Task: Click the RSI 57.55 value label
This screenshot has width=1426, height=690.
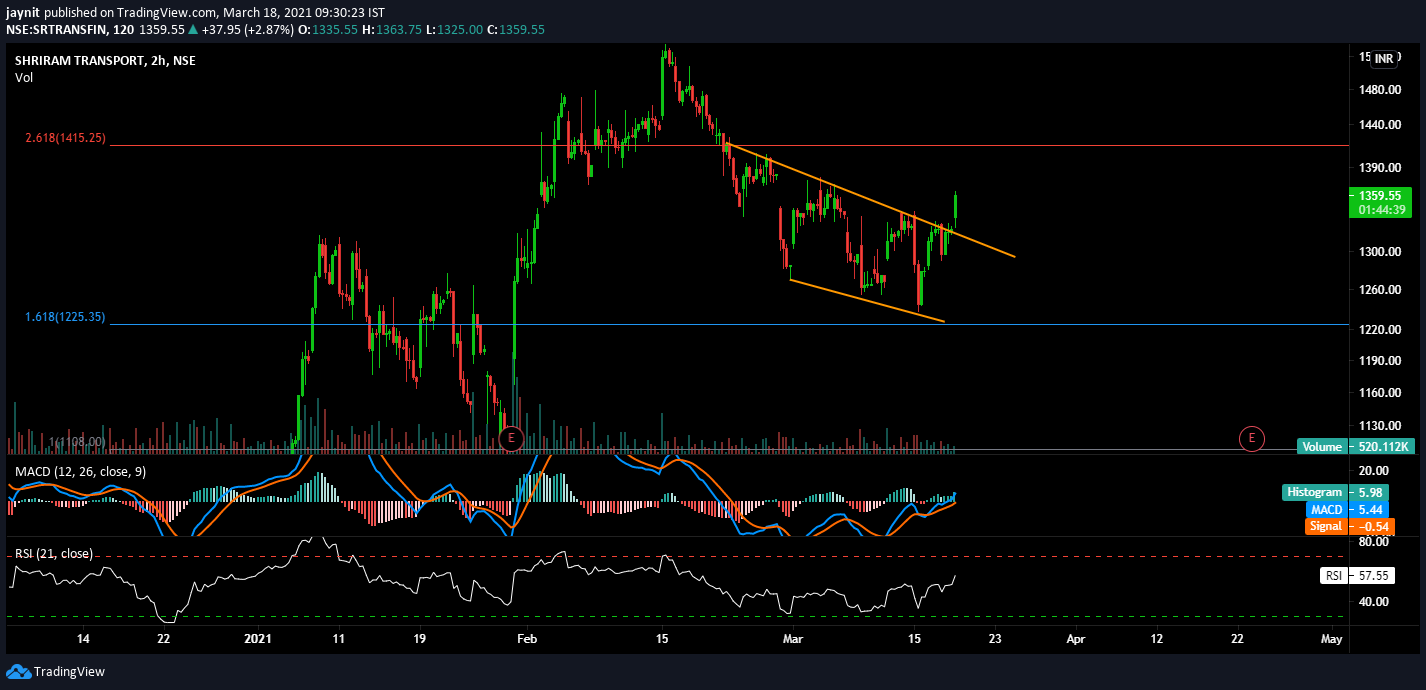Action: pyautogui.click(x=1359, y=576)
